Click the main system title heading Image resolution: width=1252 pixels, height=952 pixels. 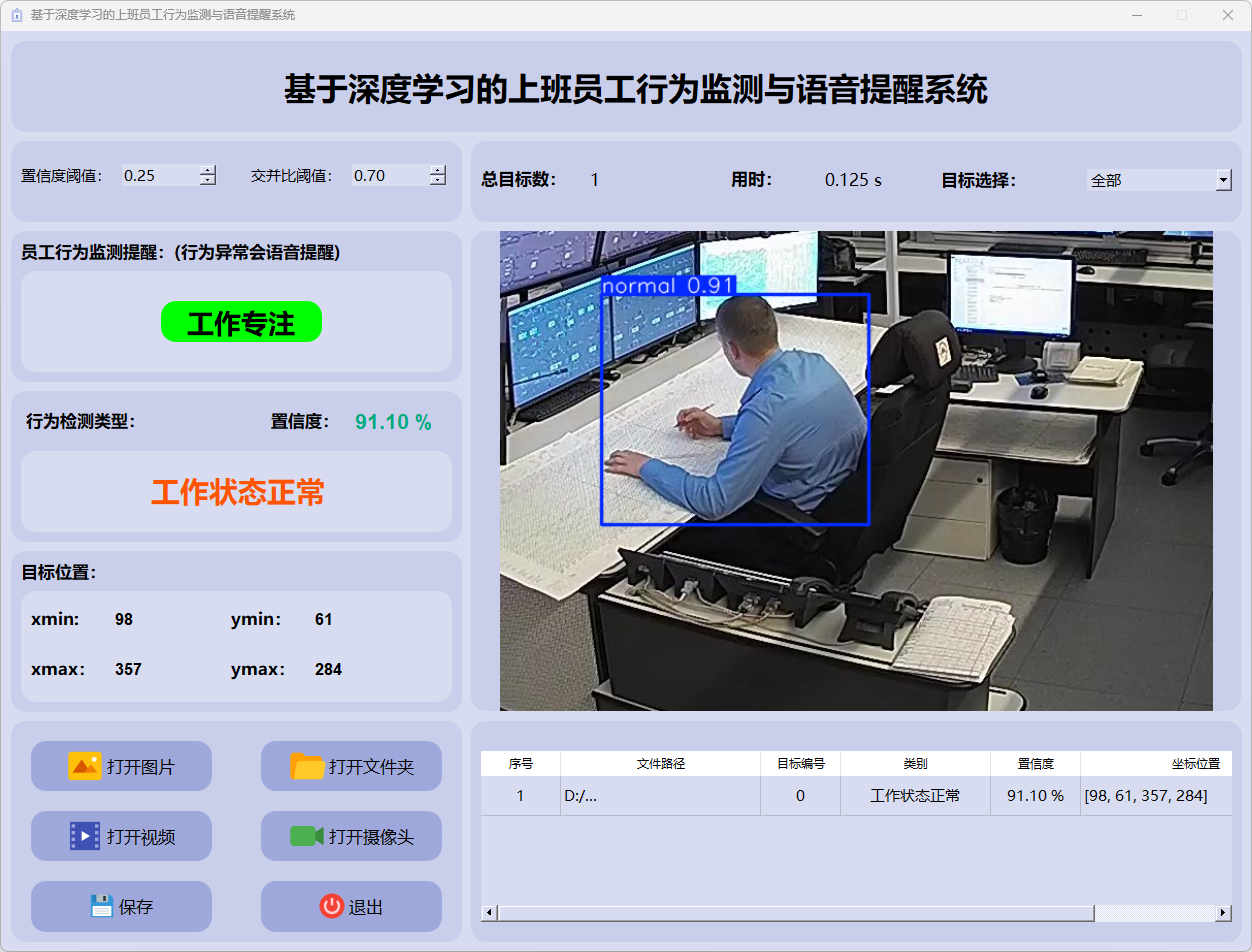coord(636,89)
